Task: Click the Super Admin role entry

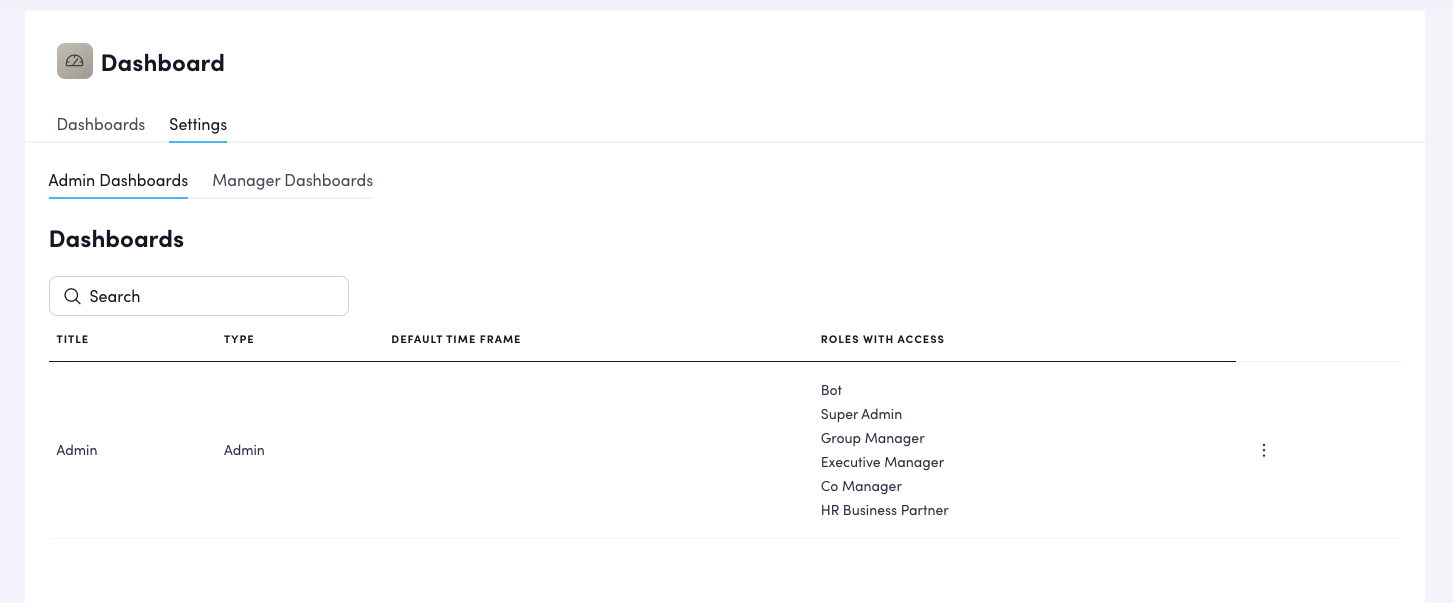Action: 861,414
